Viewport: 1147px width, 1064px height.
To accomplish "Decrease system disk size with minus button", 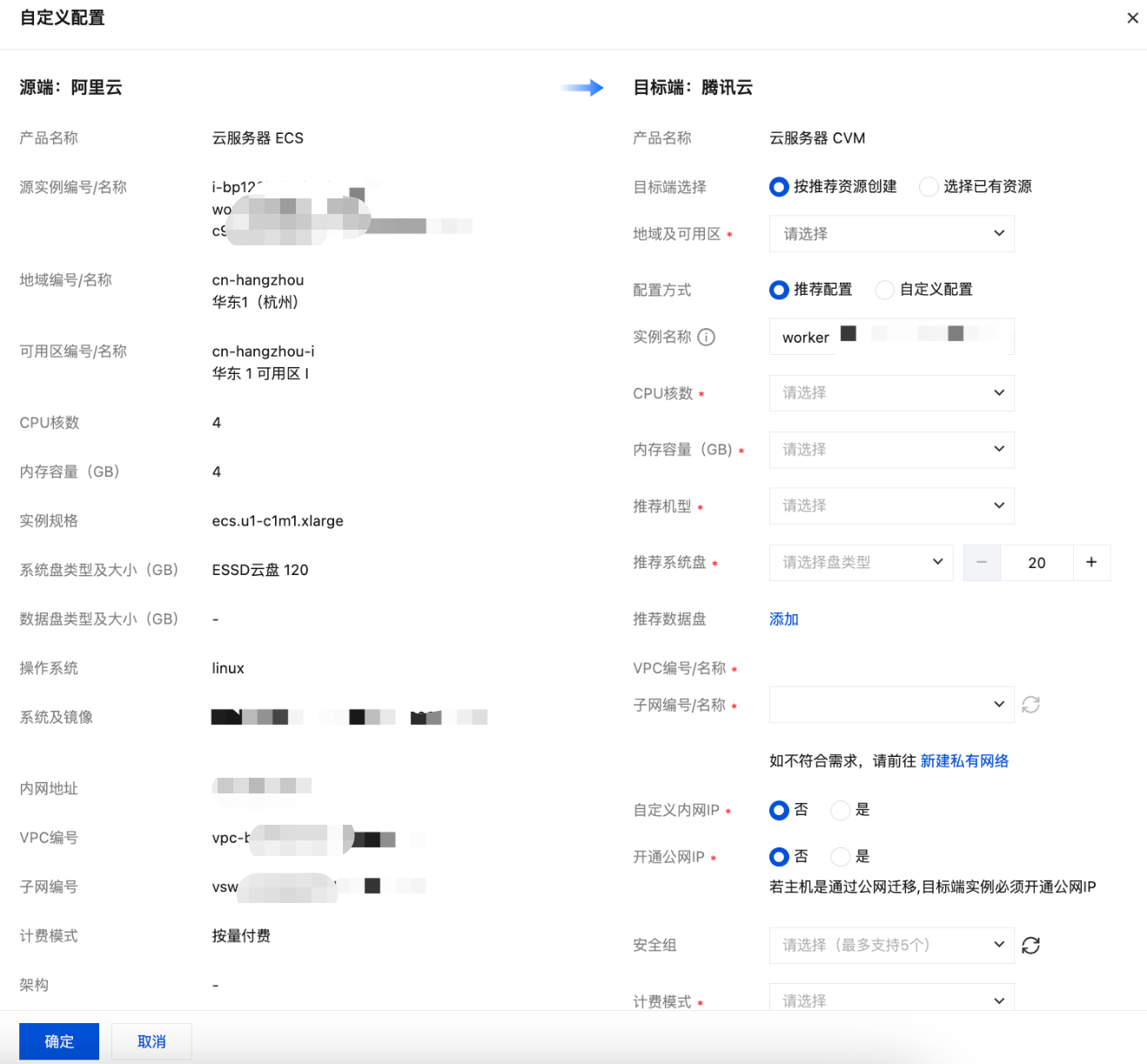I will (x=982, y=562).
